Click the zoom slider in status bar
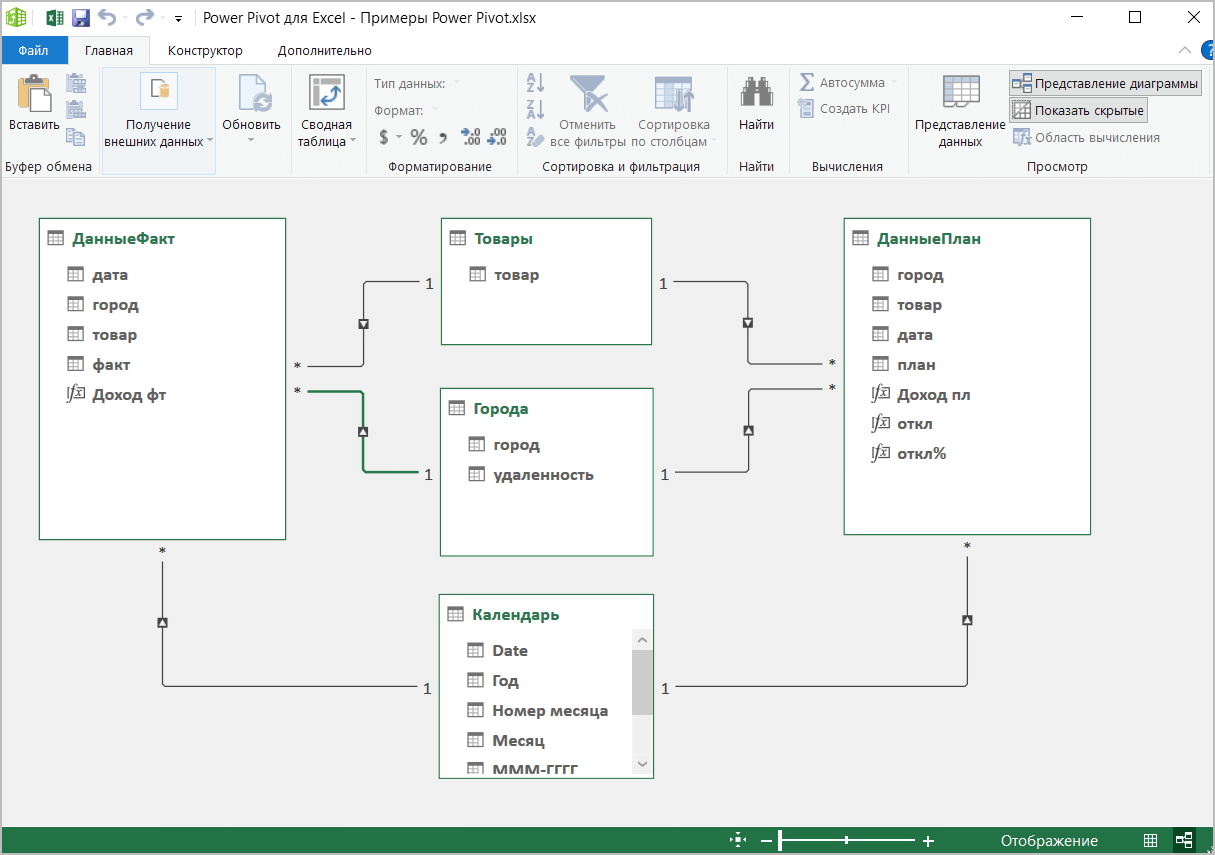1215x855 pixels. click(847, 841)
